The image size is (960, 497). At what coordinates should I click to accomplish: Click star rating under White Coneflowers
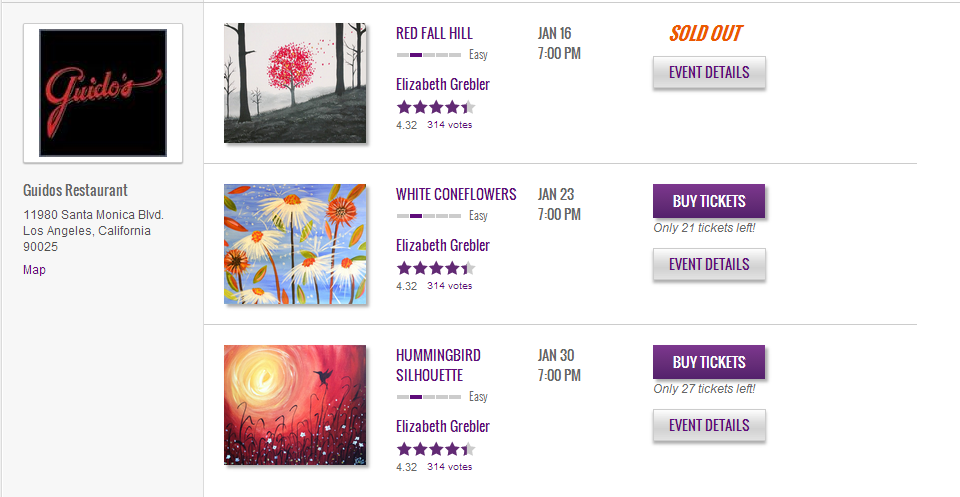pyautogui.click(x=435, y=268)
